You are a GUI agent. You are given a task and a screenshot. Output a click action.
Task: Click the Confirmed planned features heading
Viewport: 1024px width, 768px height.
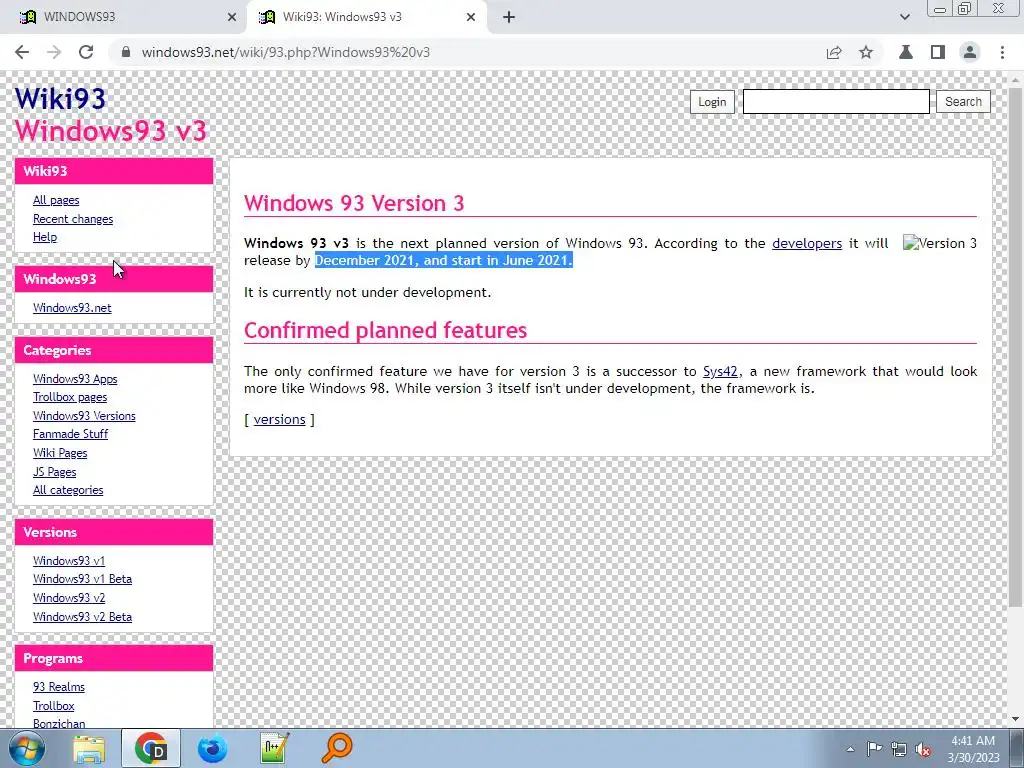(x=385, y=330)
